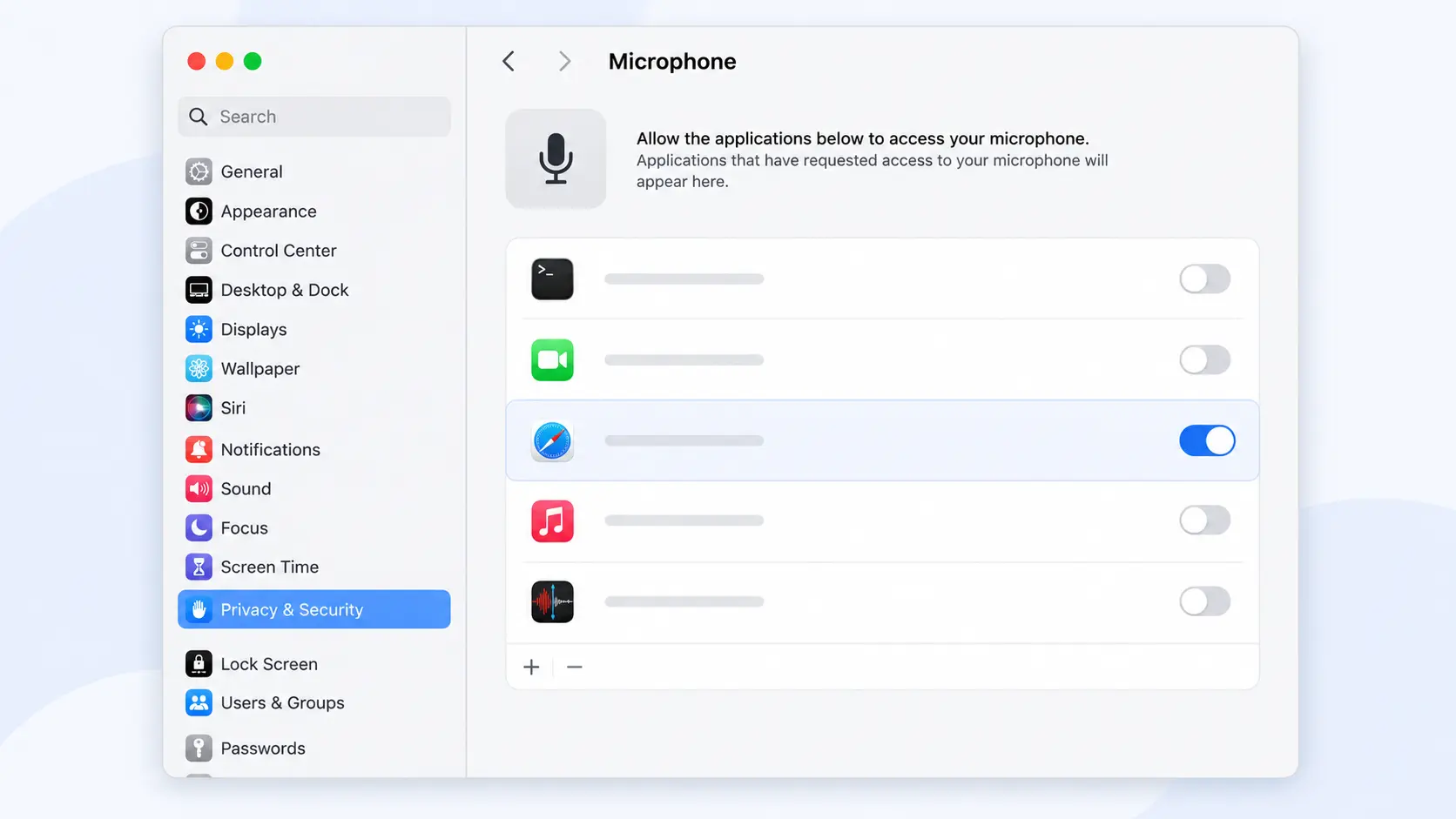
Task: Go back with the left chevron
Action: pos(509,61)
